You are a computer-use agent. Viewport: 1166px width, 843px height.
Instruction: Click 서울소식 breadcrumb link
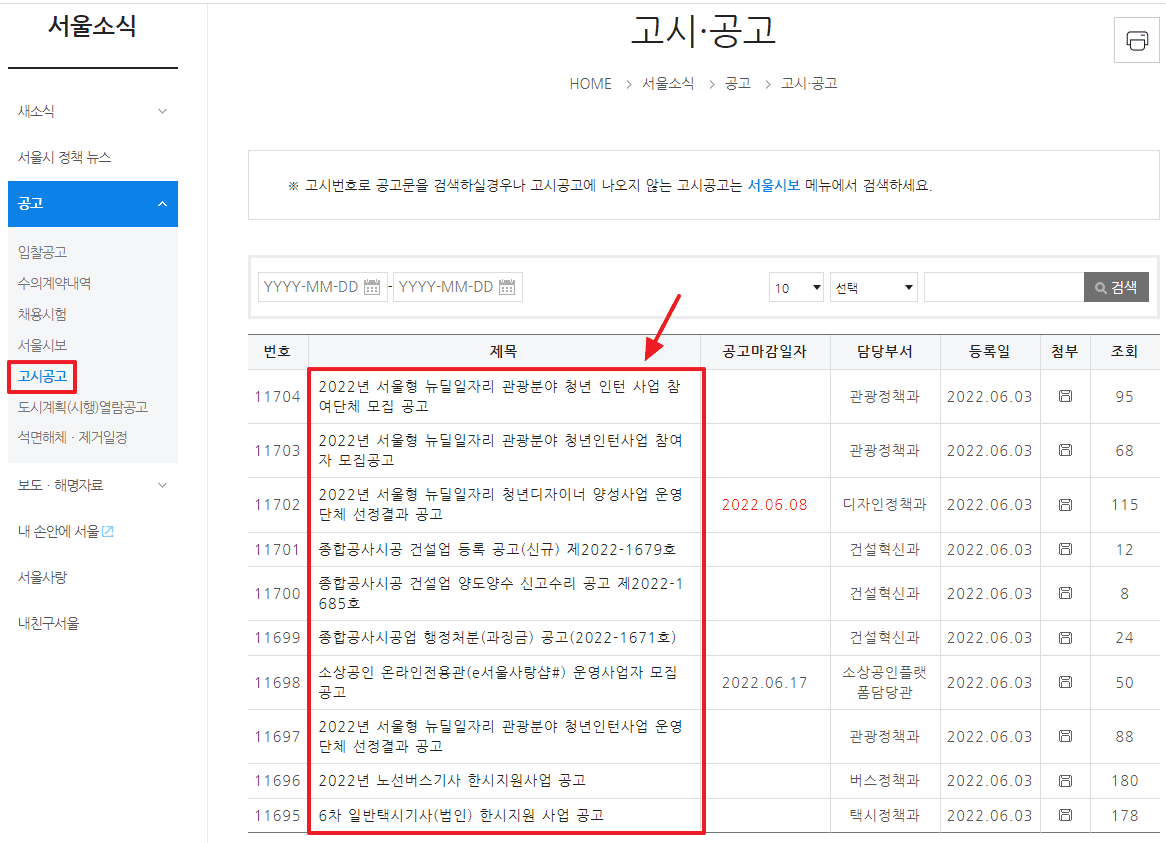click(x=668, y=84)
